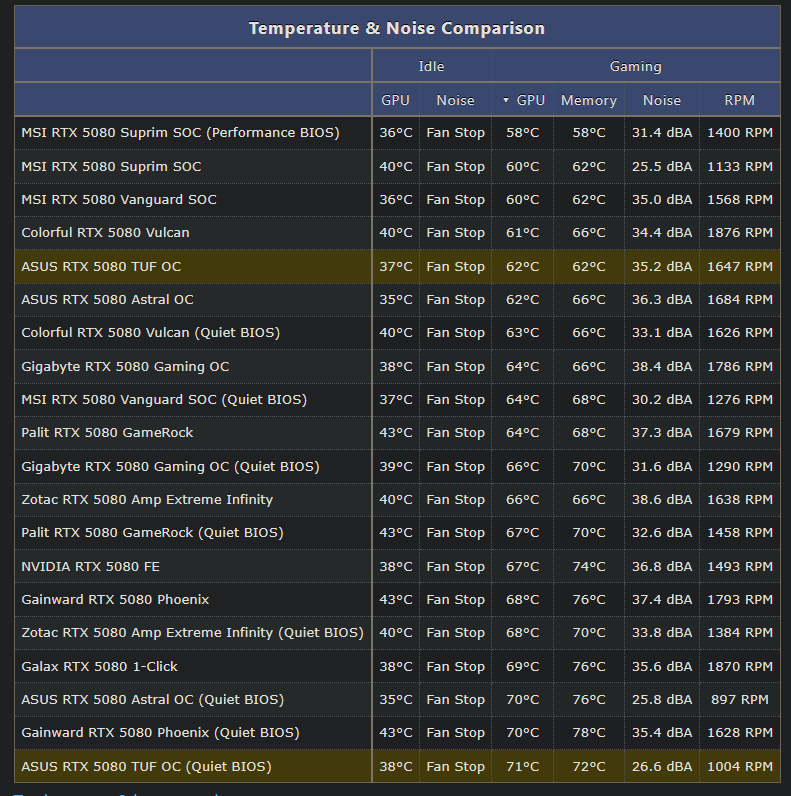The width and height of the screenshot is (791, 796).
Task: Click 33.1 dBA noise value
Action: pos(662,333)
